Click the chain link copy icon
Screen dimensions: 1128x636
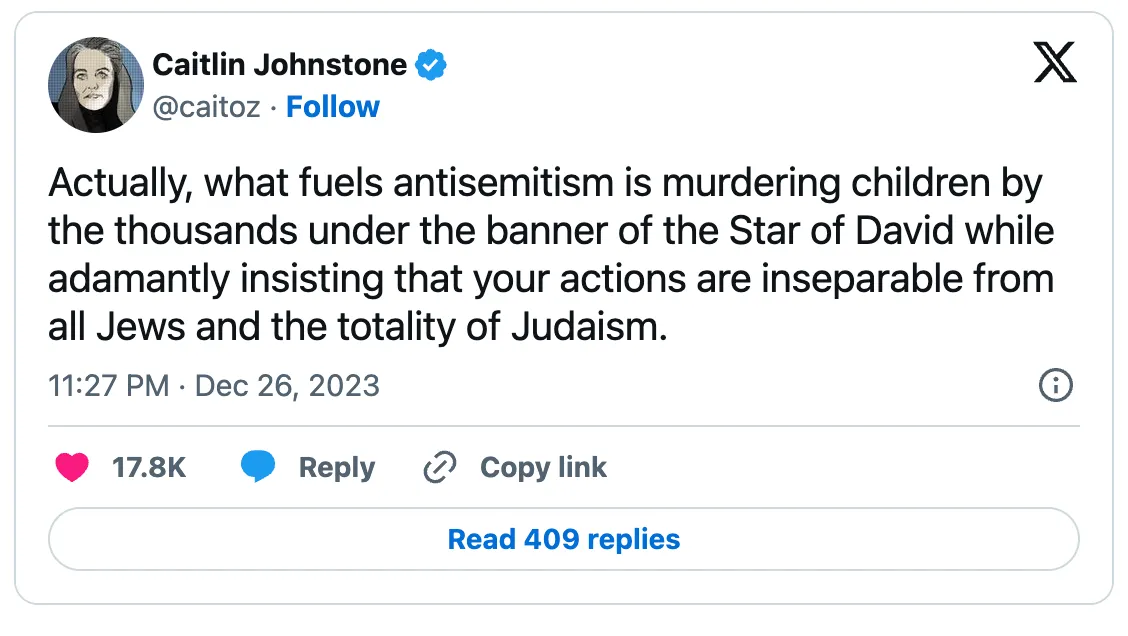pos(440,467)
